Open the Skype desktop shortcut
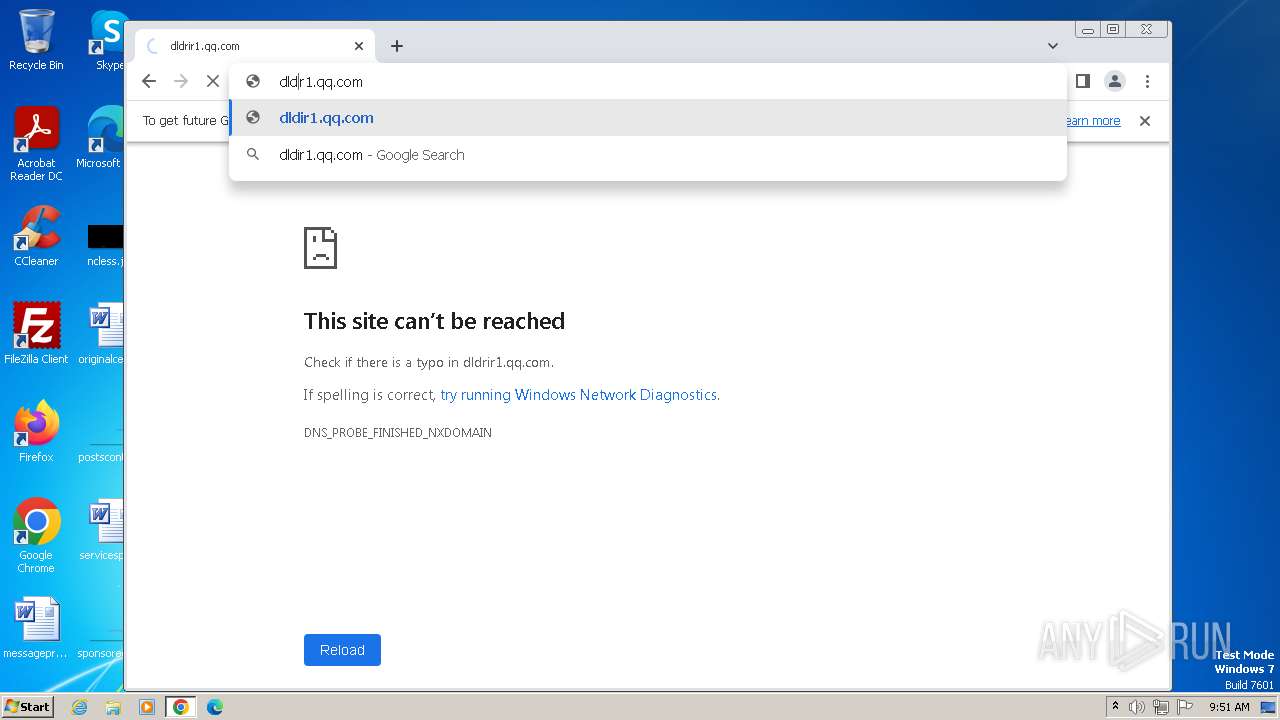Image resolution: width=1280 pixels, height=720 pixels. click(108, 40)
